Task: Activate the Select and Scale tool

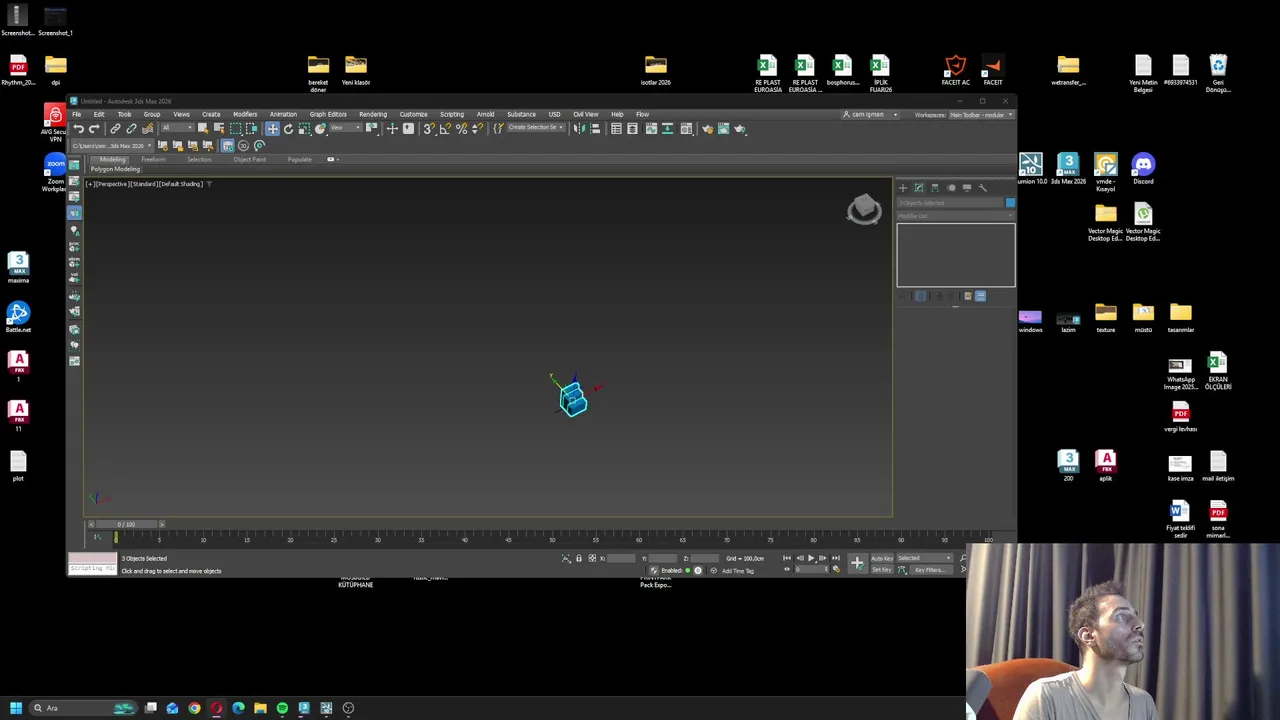Action: [x=304, y=128]
